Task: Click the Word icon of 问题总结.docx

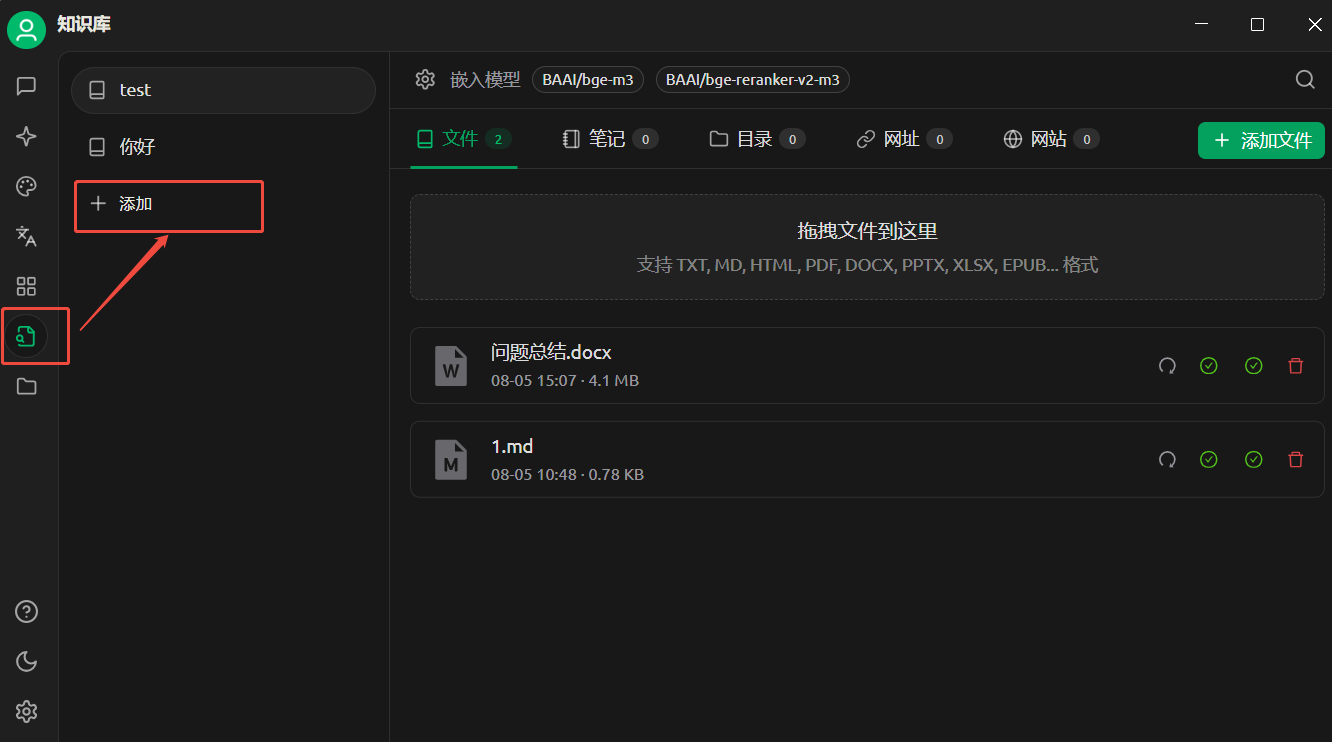Action: pyautogui.click(x=451, y=366)
